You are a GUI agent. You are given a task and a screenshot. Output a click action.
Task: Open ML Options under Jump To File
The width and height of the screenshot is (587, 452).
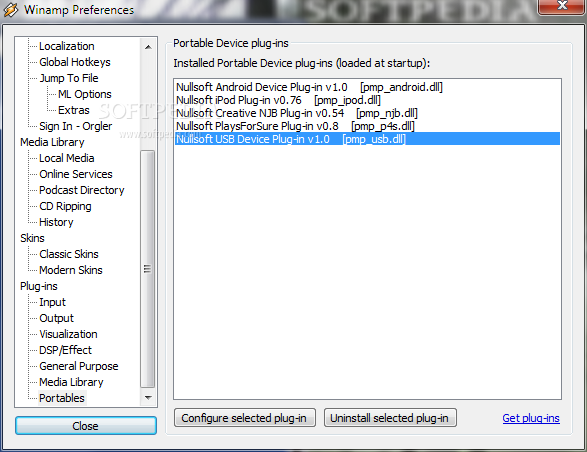tap(85, 94)
